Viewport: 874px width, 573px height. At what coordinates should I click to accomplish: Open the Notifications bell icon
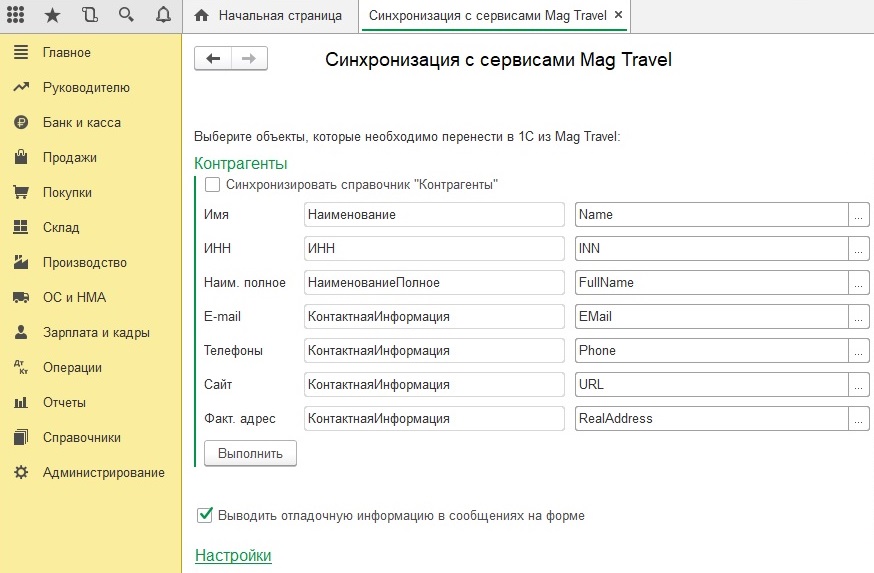(x=163, y=14)
